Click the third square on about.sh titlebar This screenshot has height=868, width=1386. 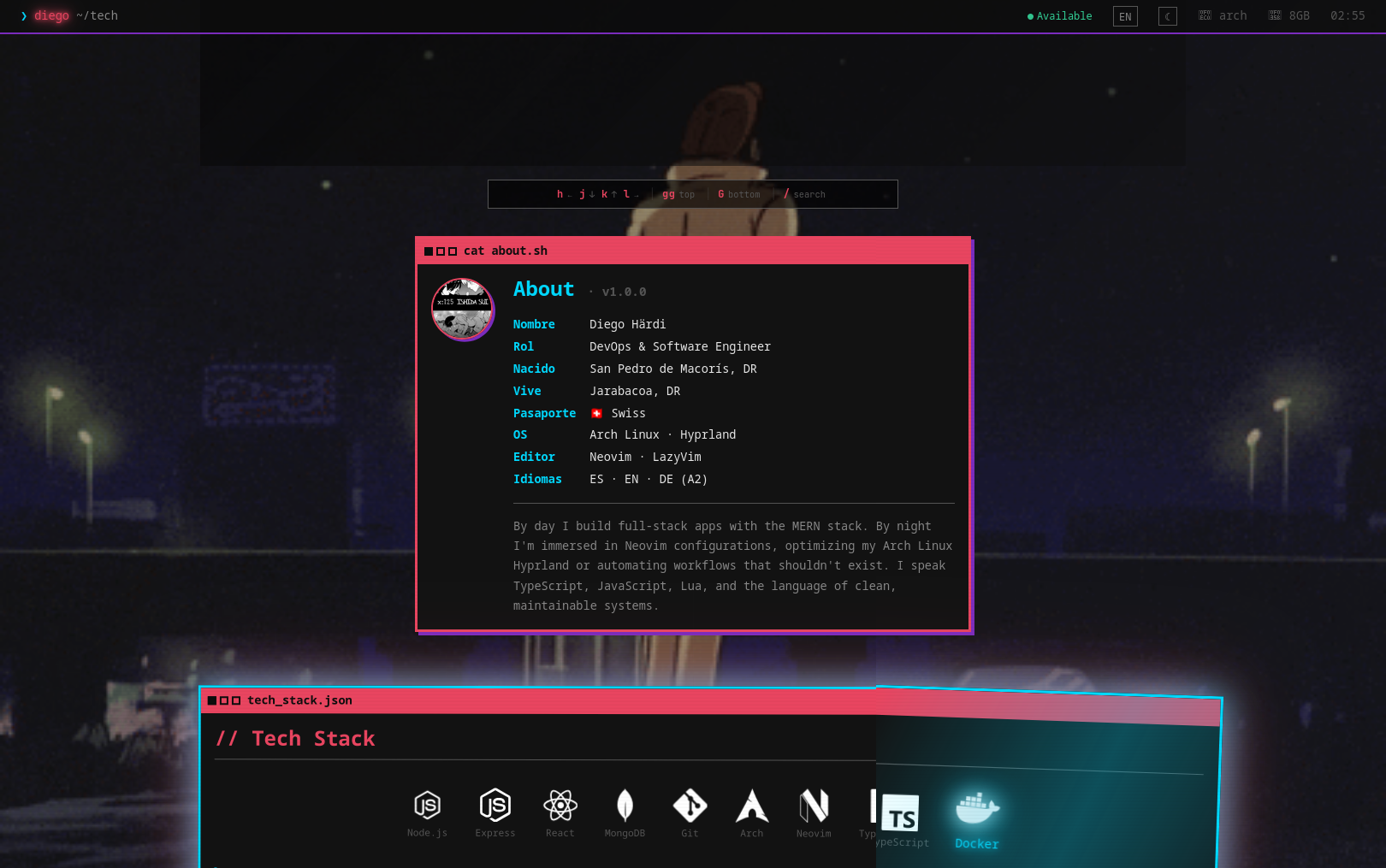453,251
